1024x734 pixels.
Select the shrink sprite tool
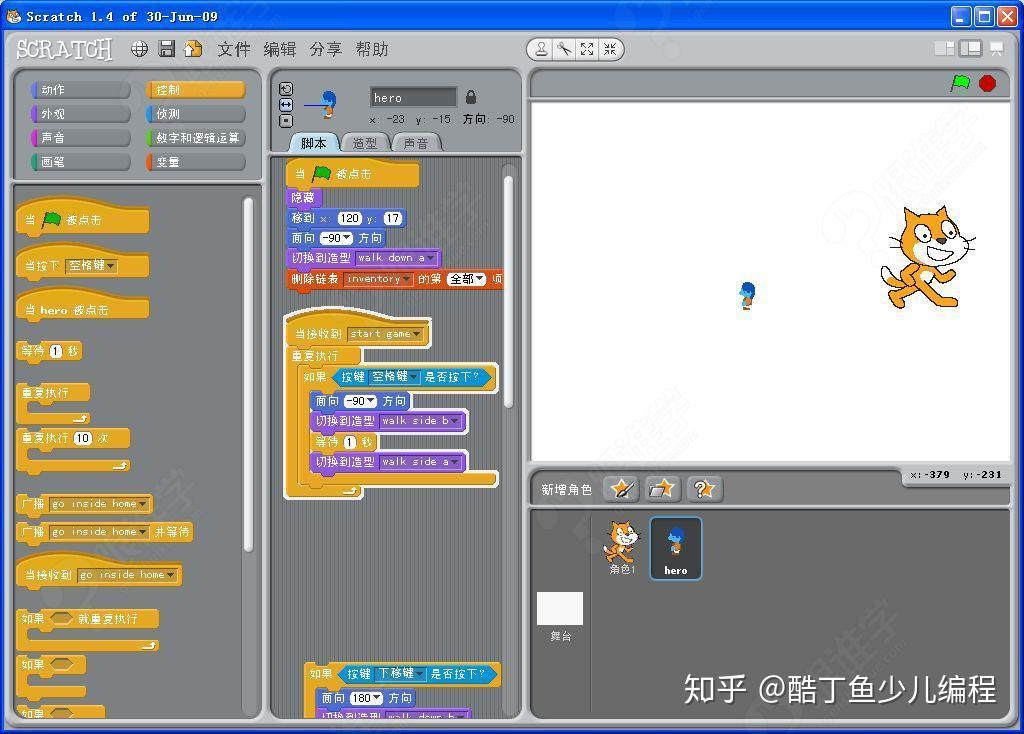(610, 49)
